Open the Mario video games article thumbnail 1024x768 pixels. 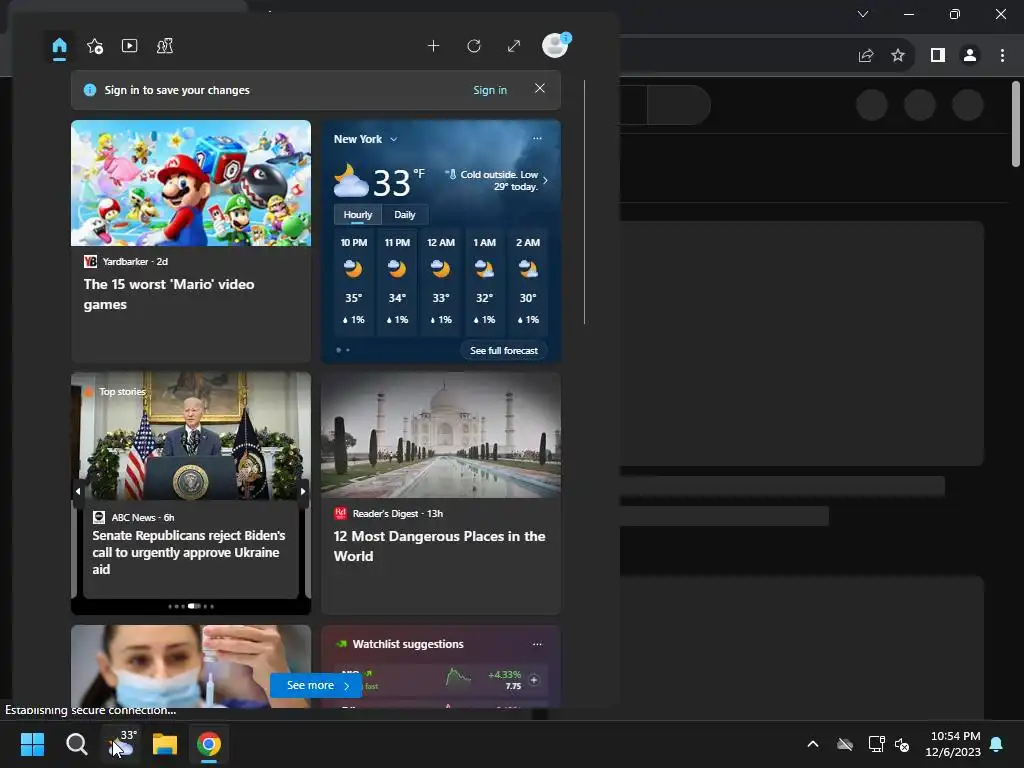[191, 183]
